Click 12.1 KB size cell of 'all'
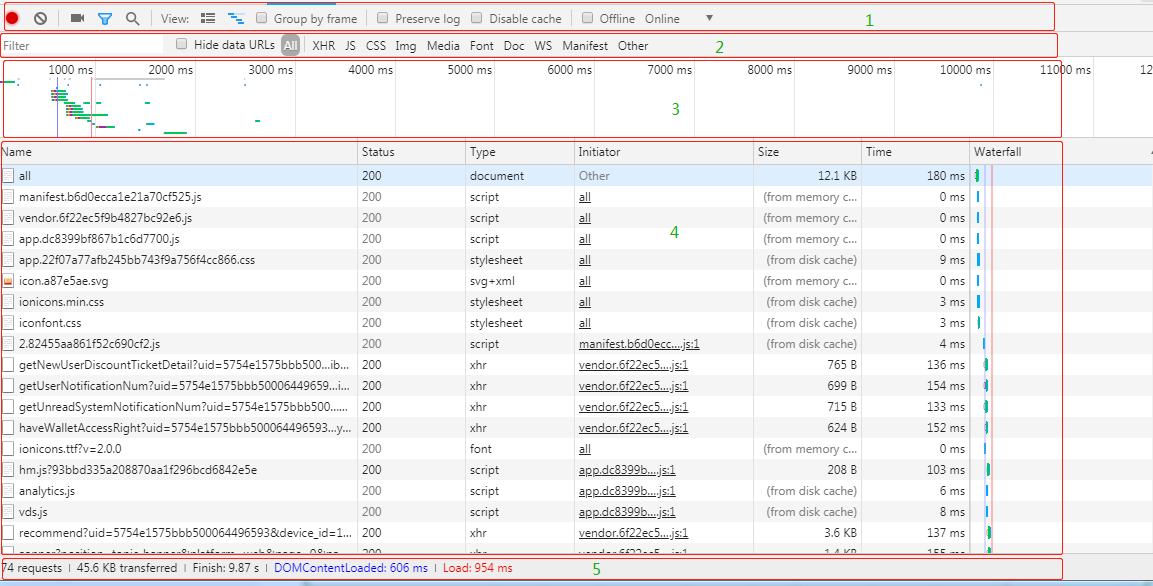This screenshot has width=1153, height=586. 839,176
